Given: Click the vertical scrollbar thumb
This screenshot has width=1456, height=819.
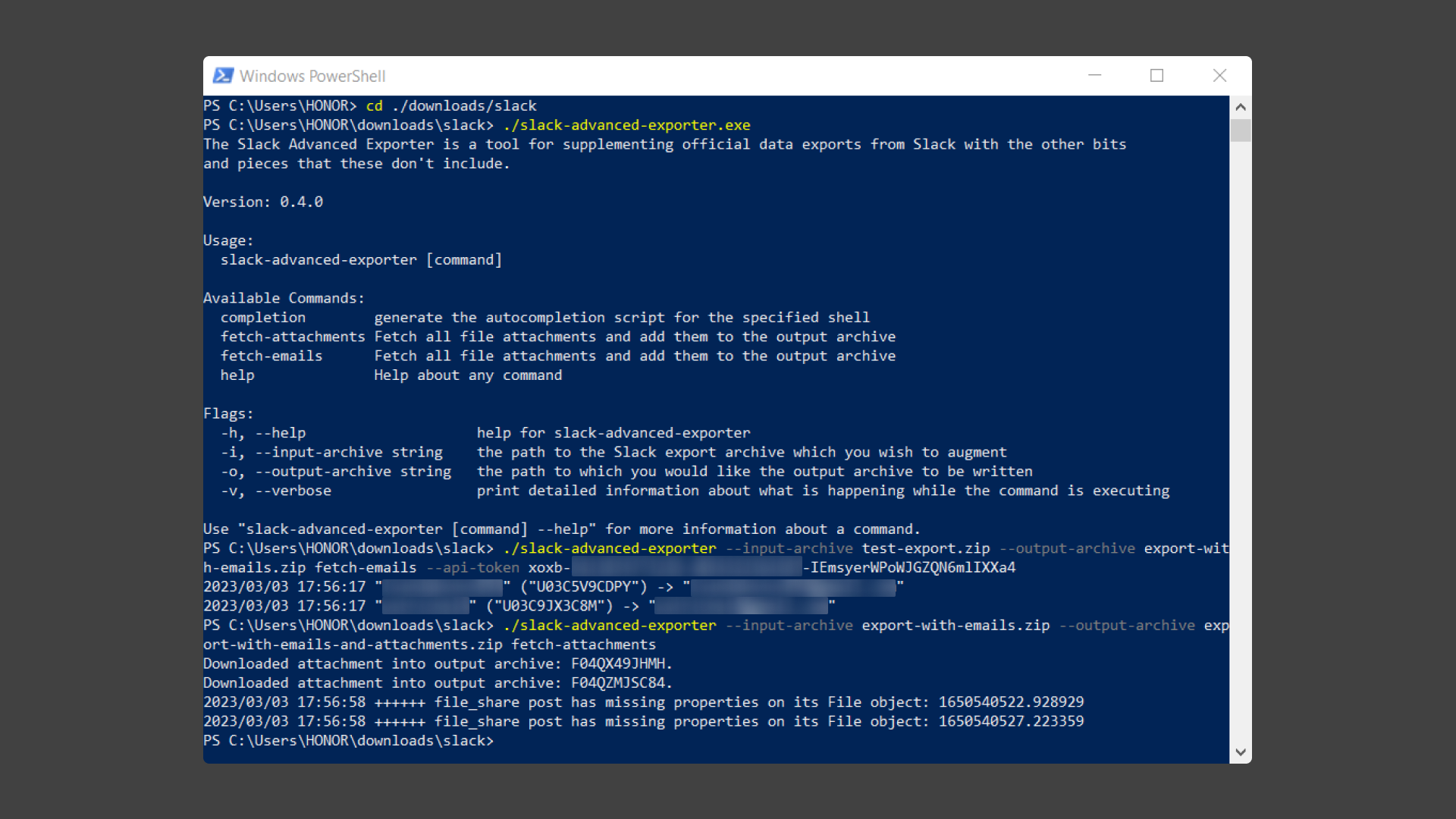Looking at the screenshot, I should (1241, 130).
